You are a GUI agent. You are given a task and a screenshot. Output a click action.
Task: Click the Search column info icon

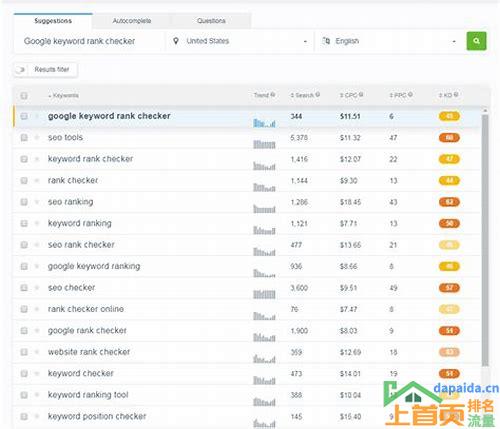[x=318, y=95]
